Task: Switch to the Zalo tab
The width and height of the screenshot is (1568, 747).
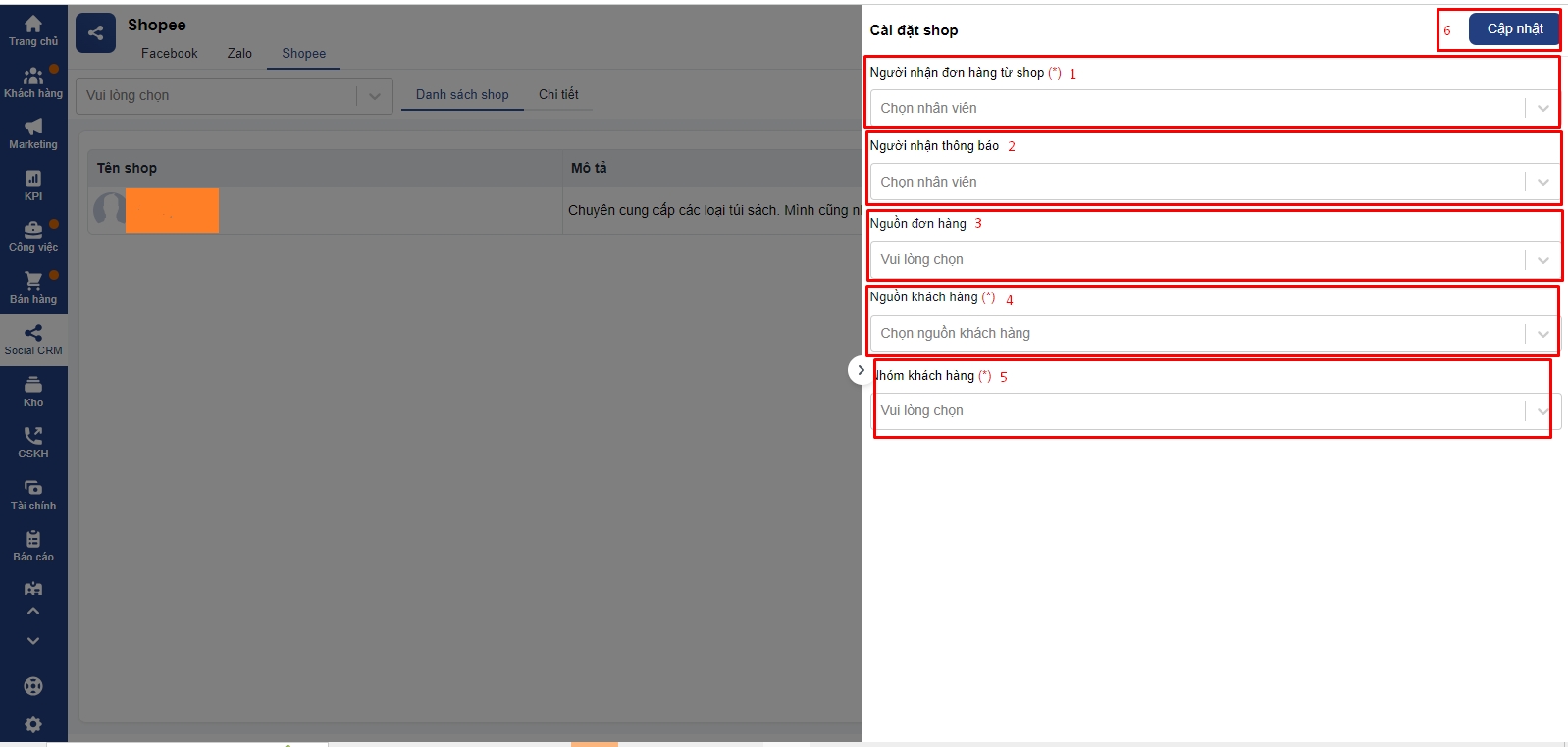Action: (x=239, y=54)
